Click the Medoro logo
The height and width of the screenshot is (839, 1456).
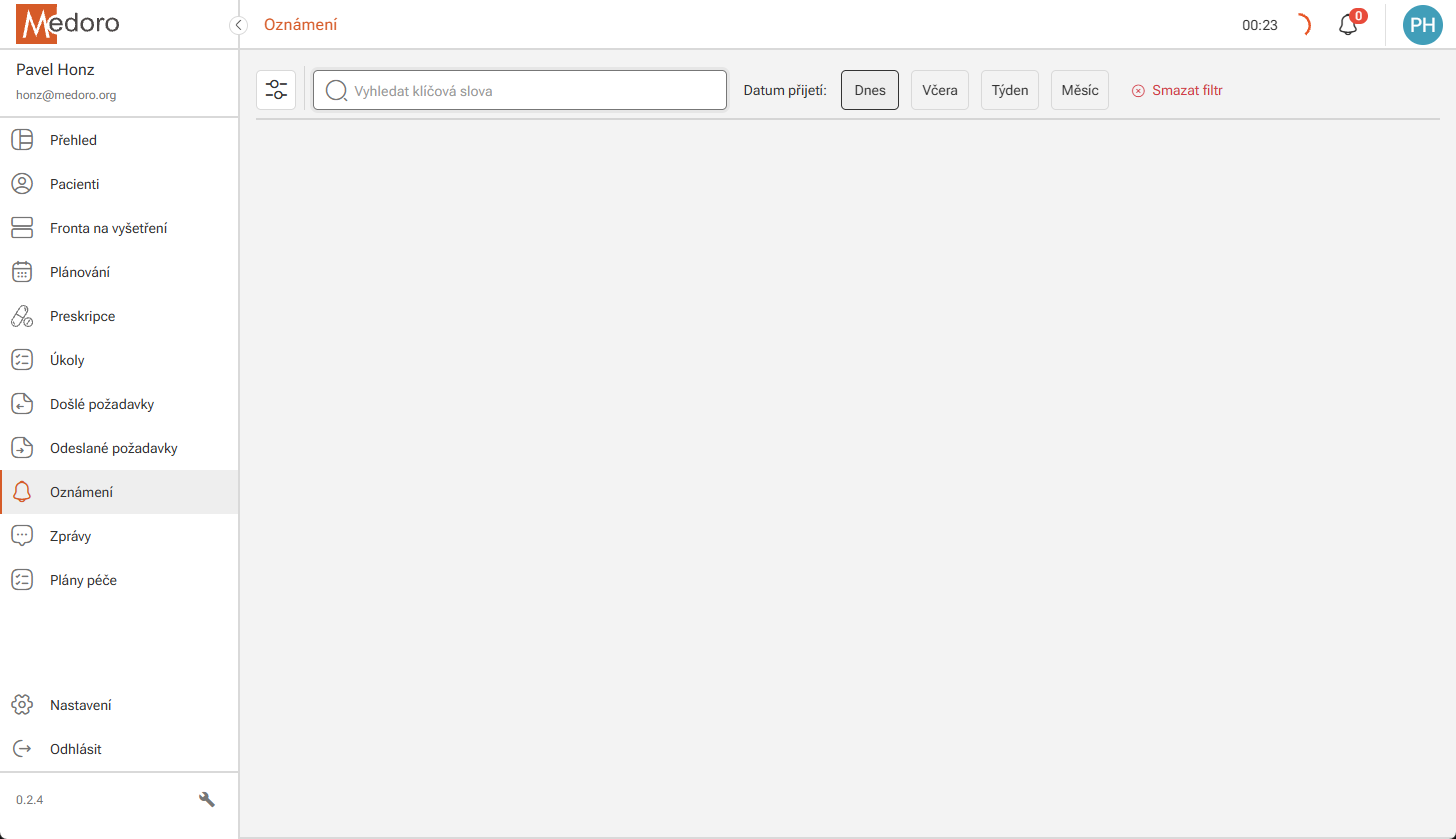click(x=67, y=24)
